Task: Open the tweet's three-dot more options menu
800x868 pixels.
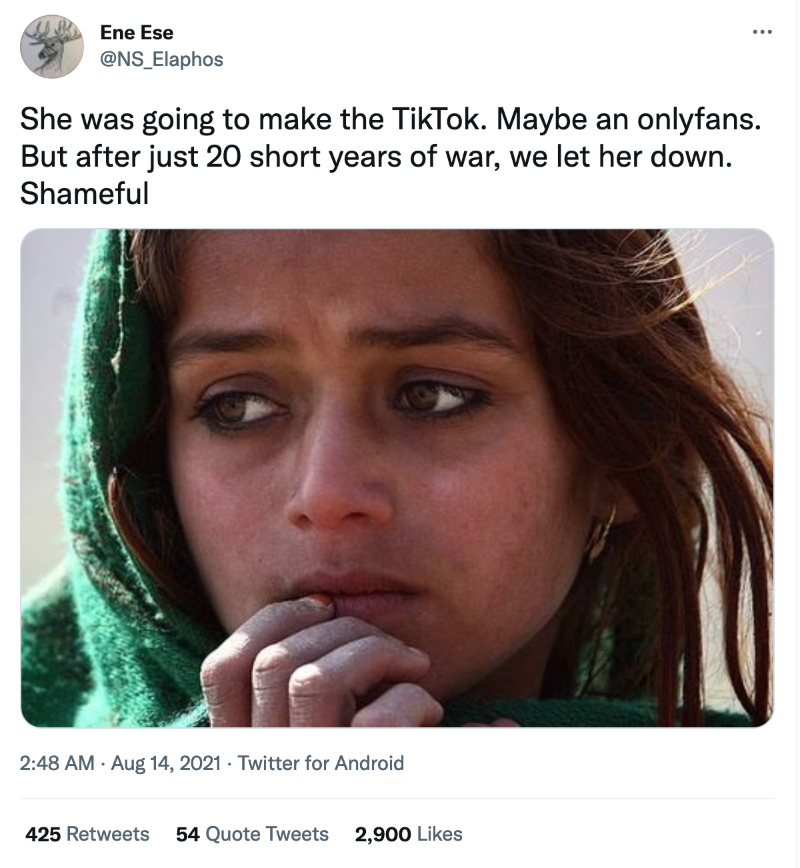Action: point(763,32)
